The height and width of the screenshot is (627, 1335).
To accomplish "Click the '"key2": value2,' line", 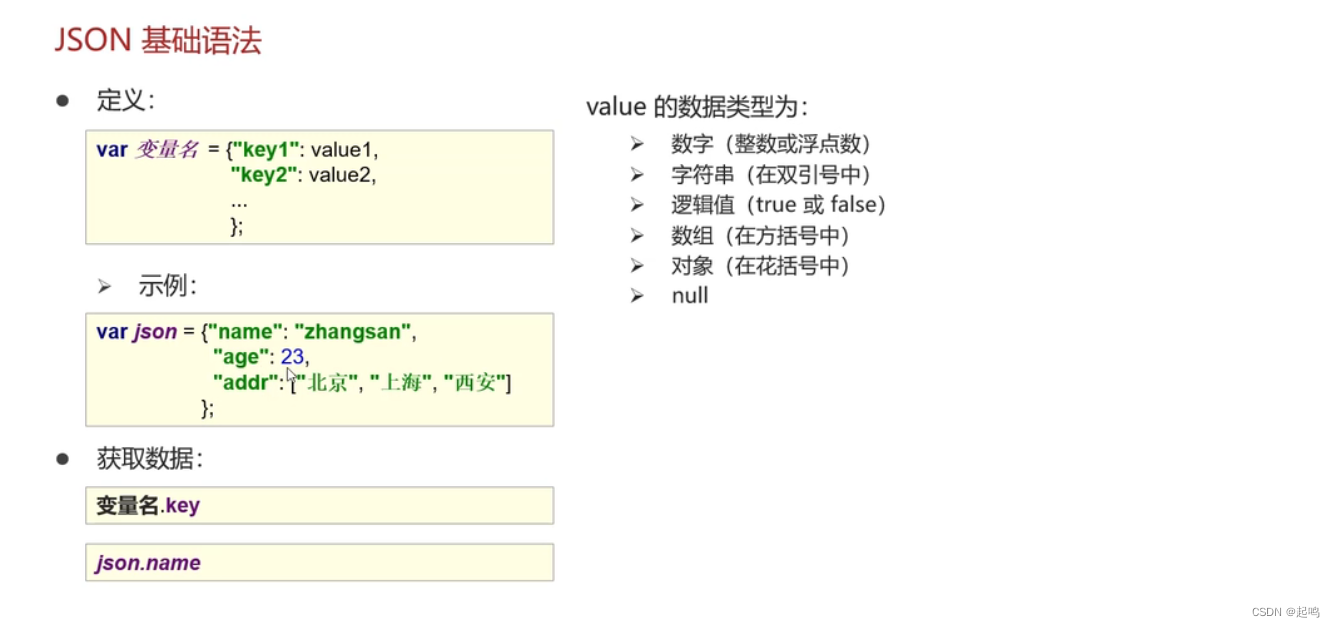I will [x=303, y=175].
